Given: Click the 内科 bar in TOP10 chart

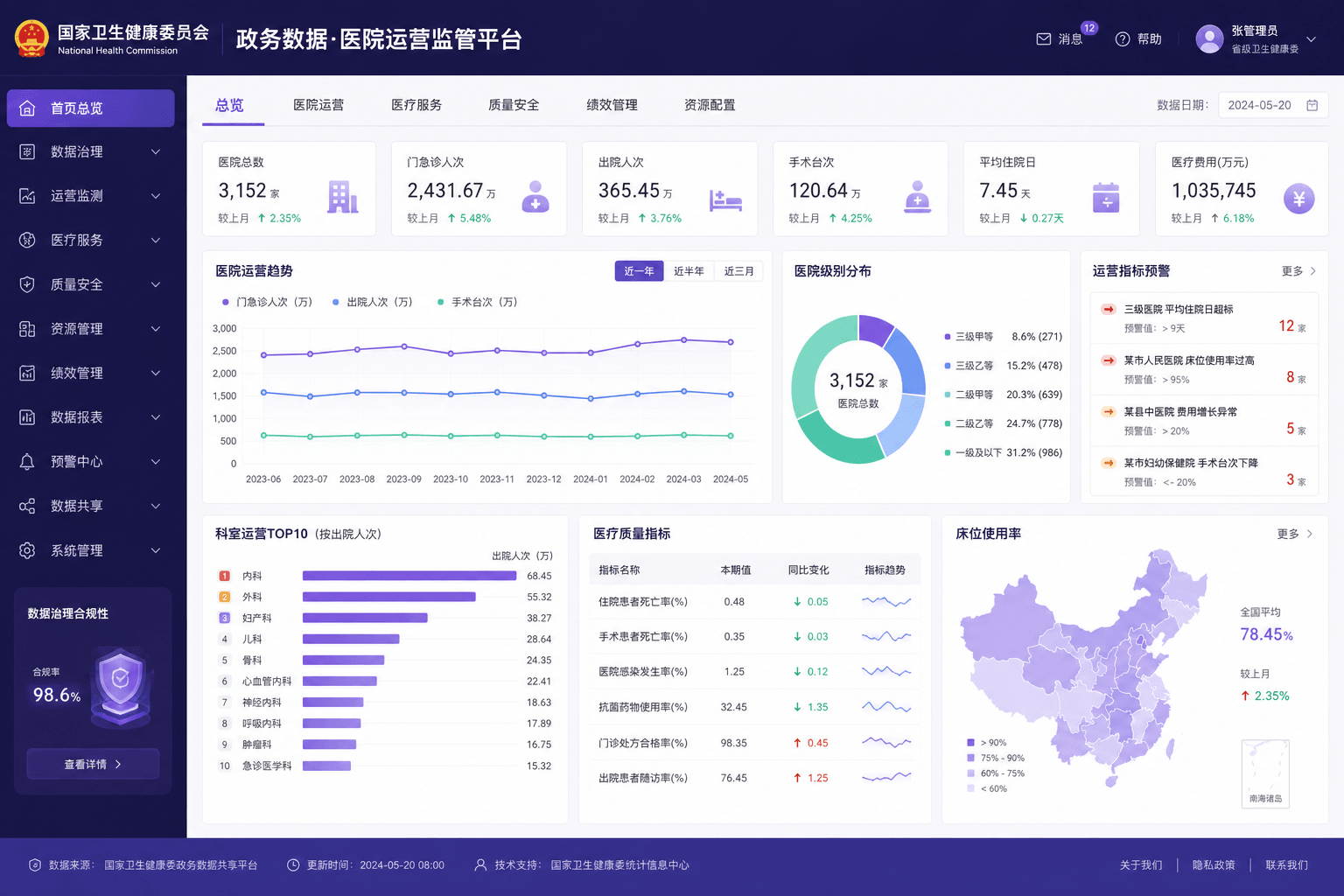Looking at the screenshot, I should coord(409,576).
